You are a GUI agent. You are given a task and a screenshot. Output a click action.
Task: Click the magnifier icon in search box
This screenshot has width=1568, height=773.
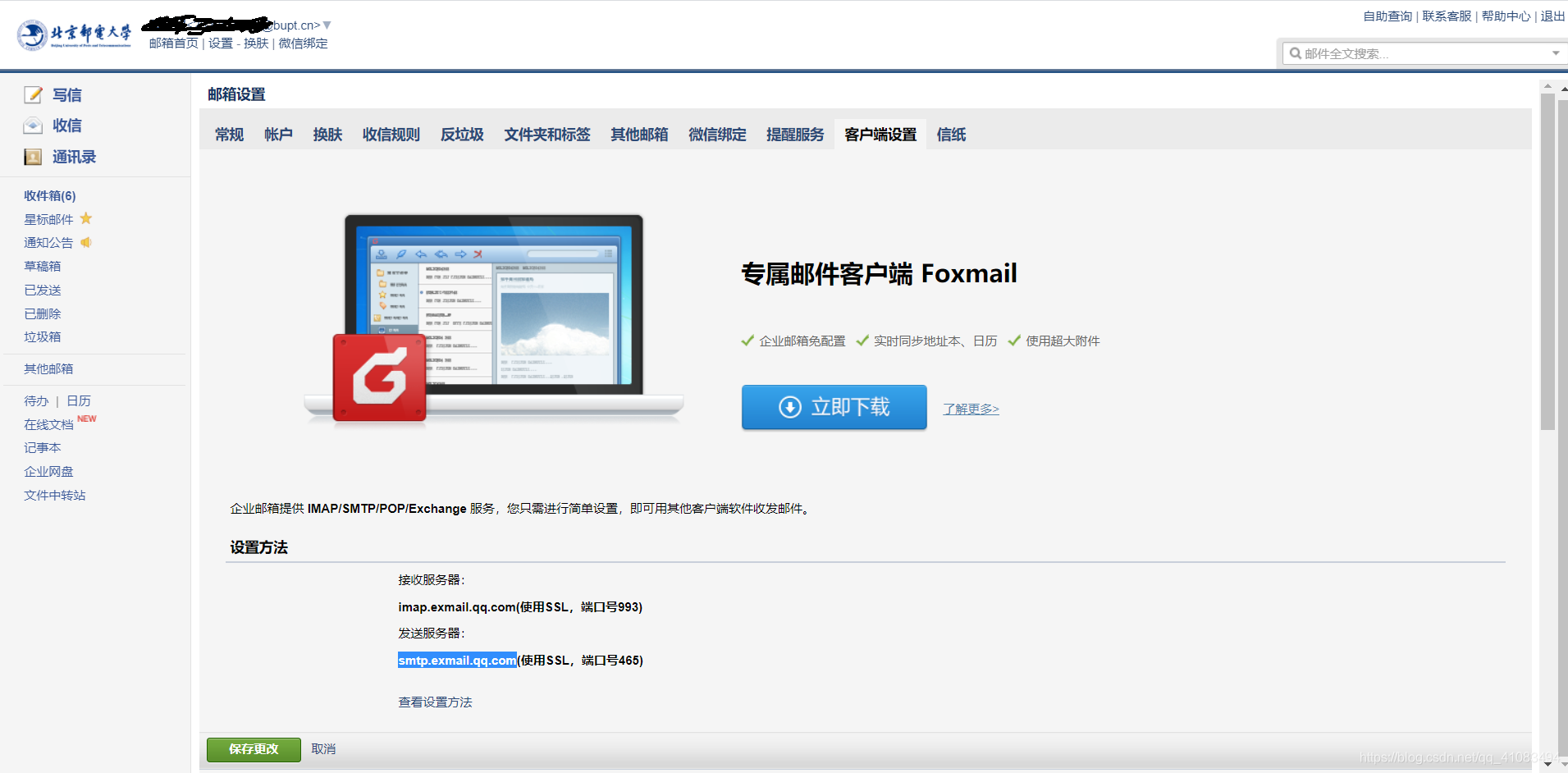pos(1296,53)
